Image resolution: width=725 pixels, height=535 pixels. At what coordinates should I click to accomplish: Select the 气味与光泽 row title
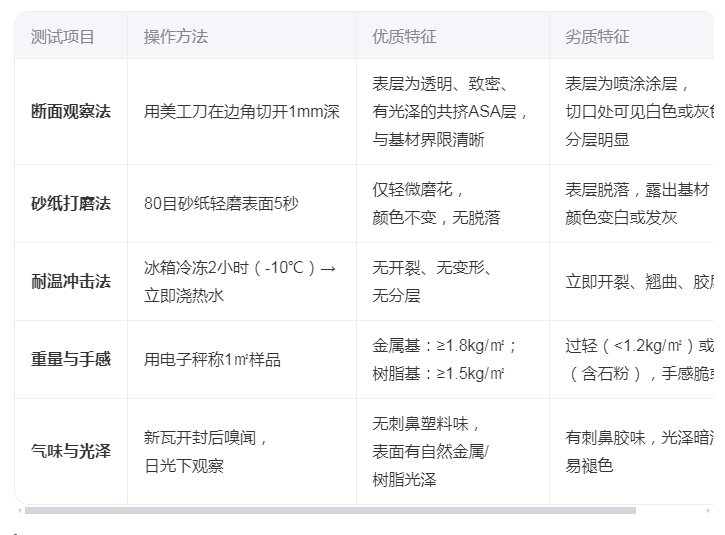[x=71, y=451]
